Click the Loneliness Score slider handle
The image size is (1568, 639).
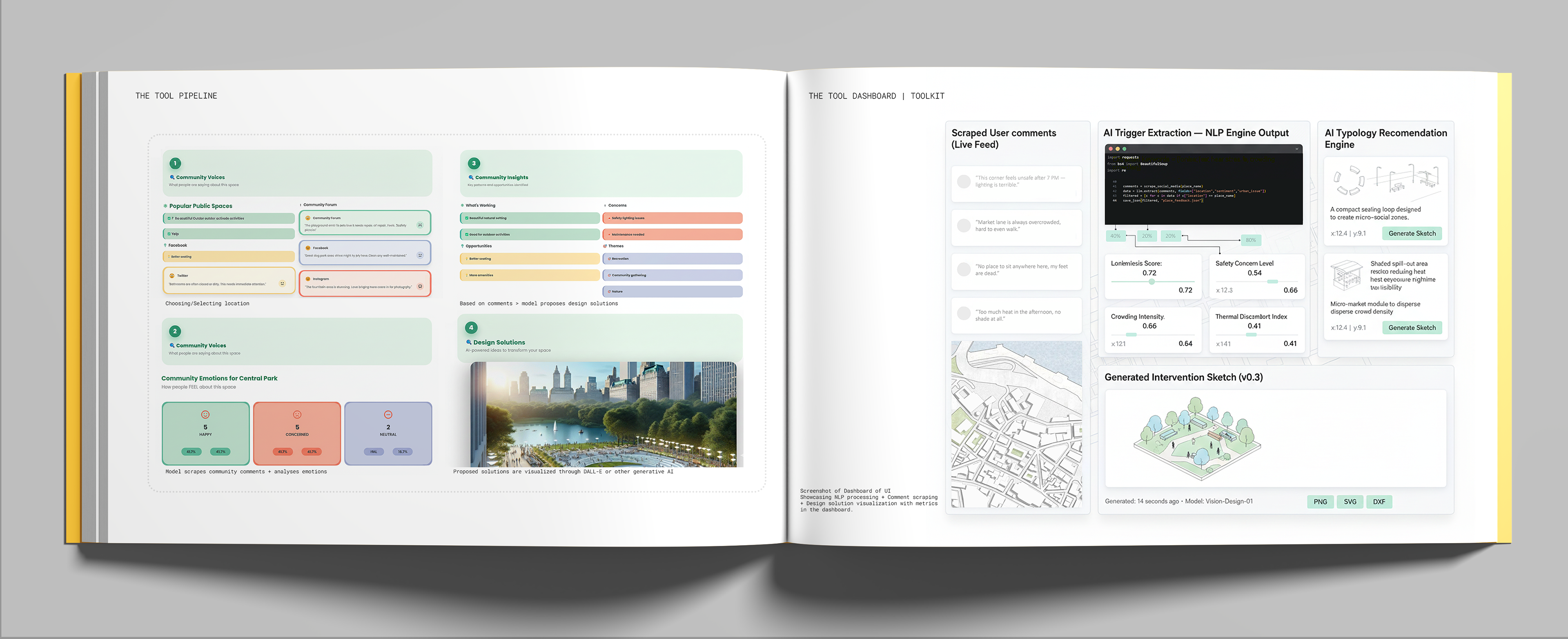point(1151,282)
